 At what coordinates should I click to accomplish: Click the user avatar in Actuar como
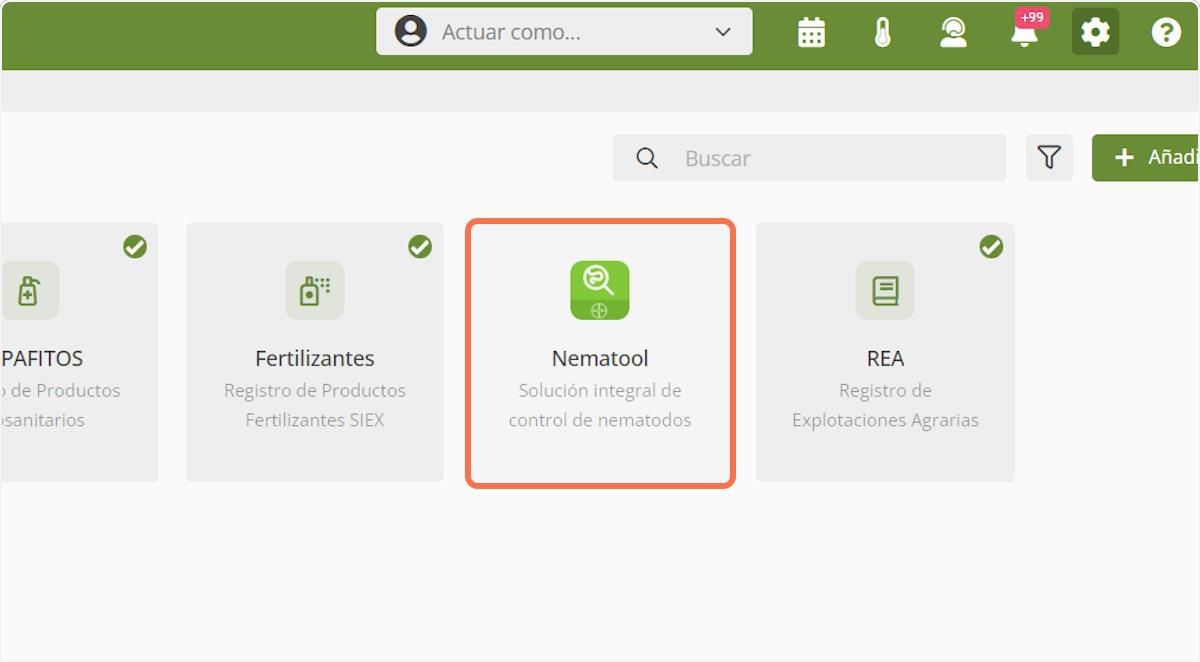pyautogui.click(x=410, y=32)
